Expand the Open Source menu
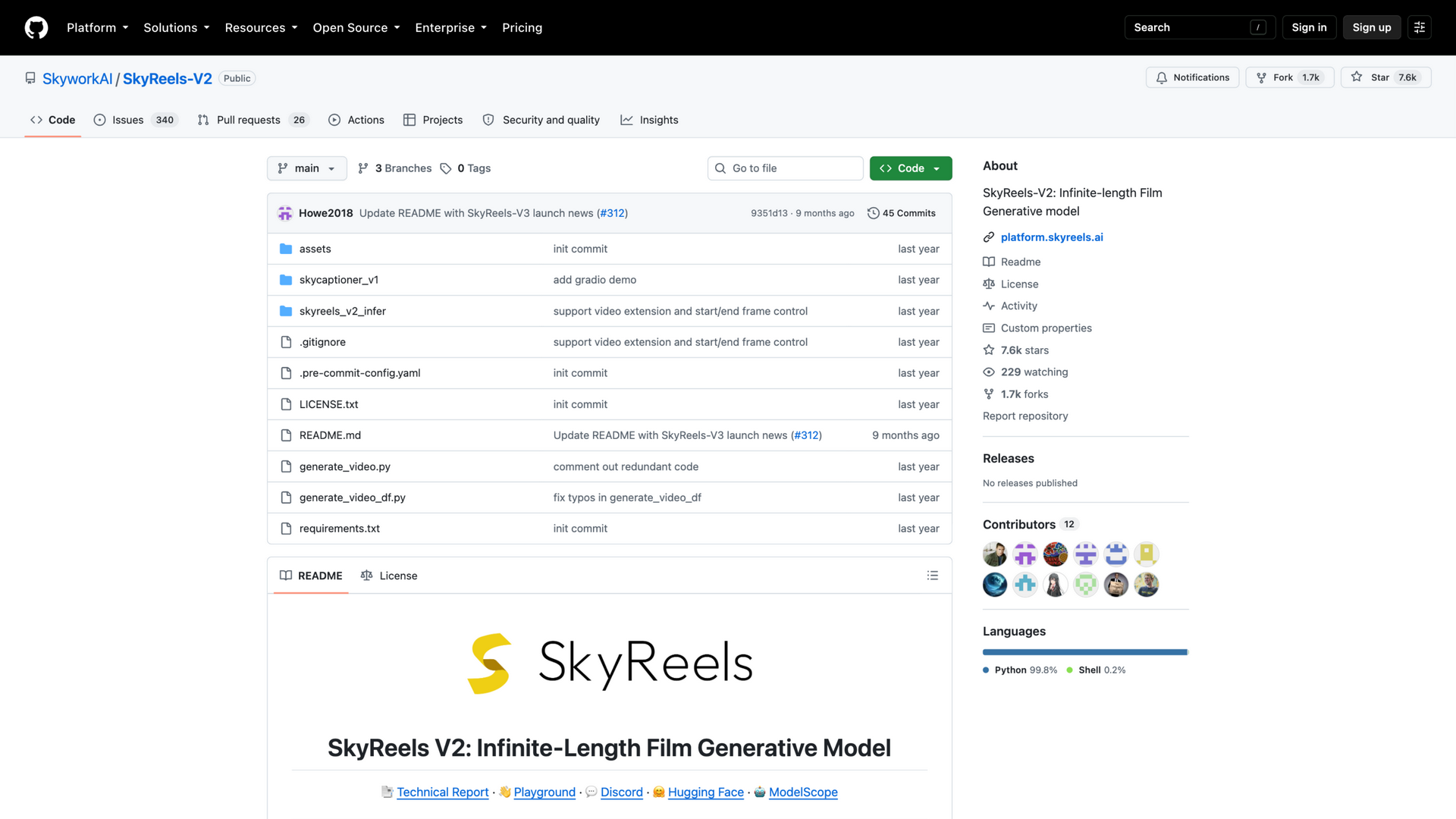1456x819 pixels. (x=356, y=27)
